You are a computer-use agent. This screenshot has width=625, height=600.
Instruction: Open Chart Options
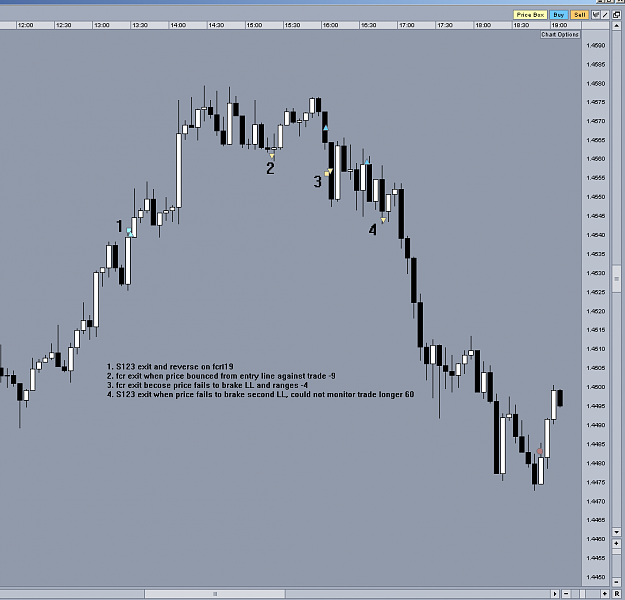pyautogui.click(x=560, y=35)
